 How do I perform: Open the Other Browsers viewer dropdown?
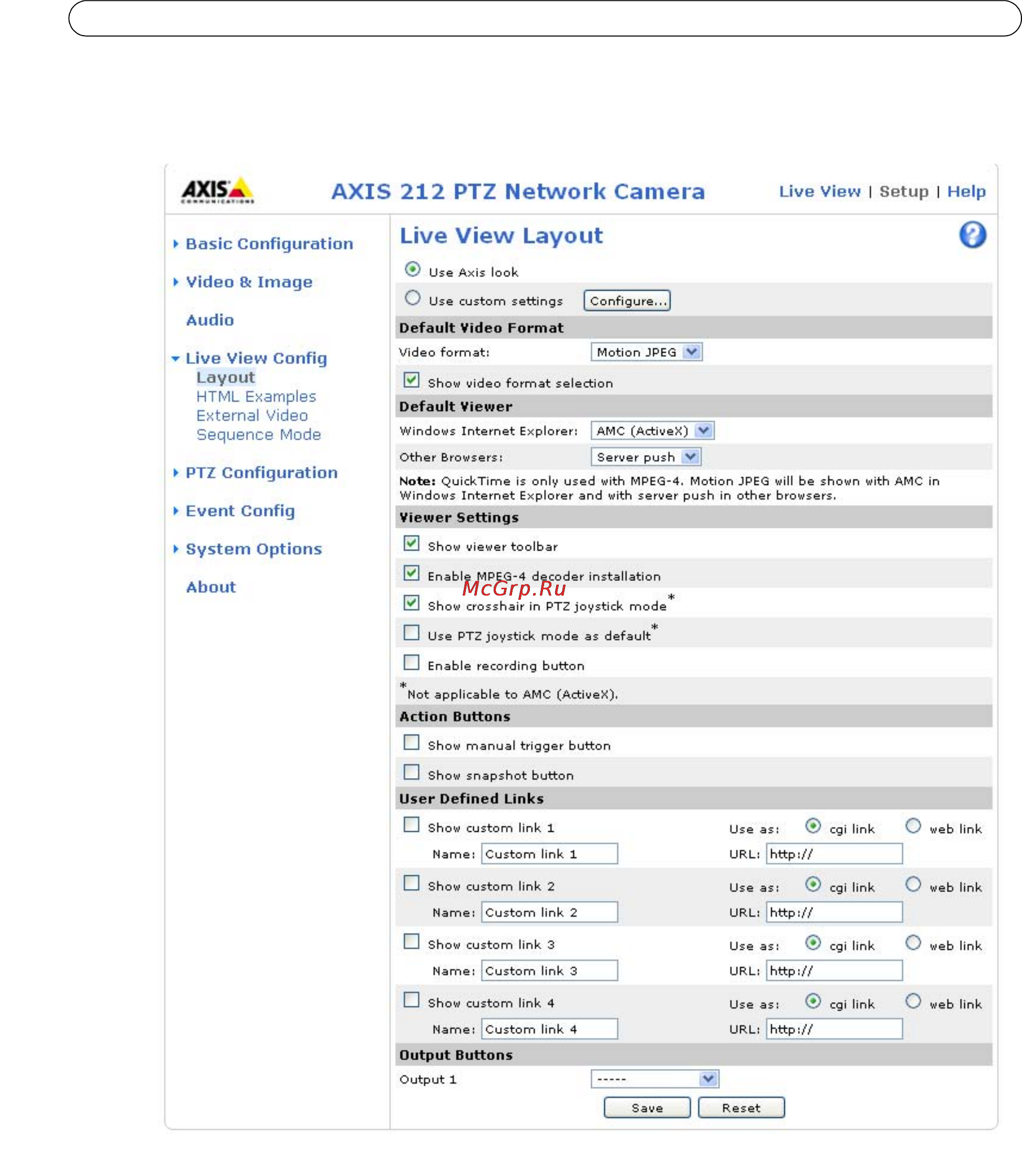pyautogui.click(x=646, y=457)
